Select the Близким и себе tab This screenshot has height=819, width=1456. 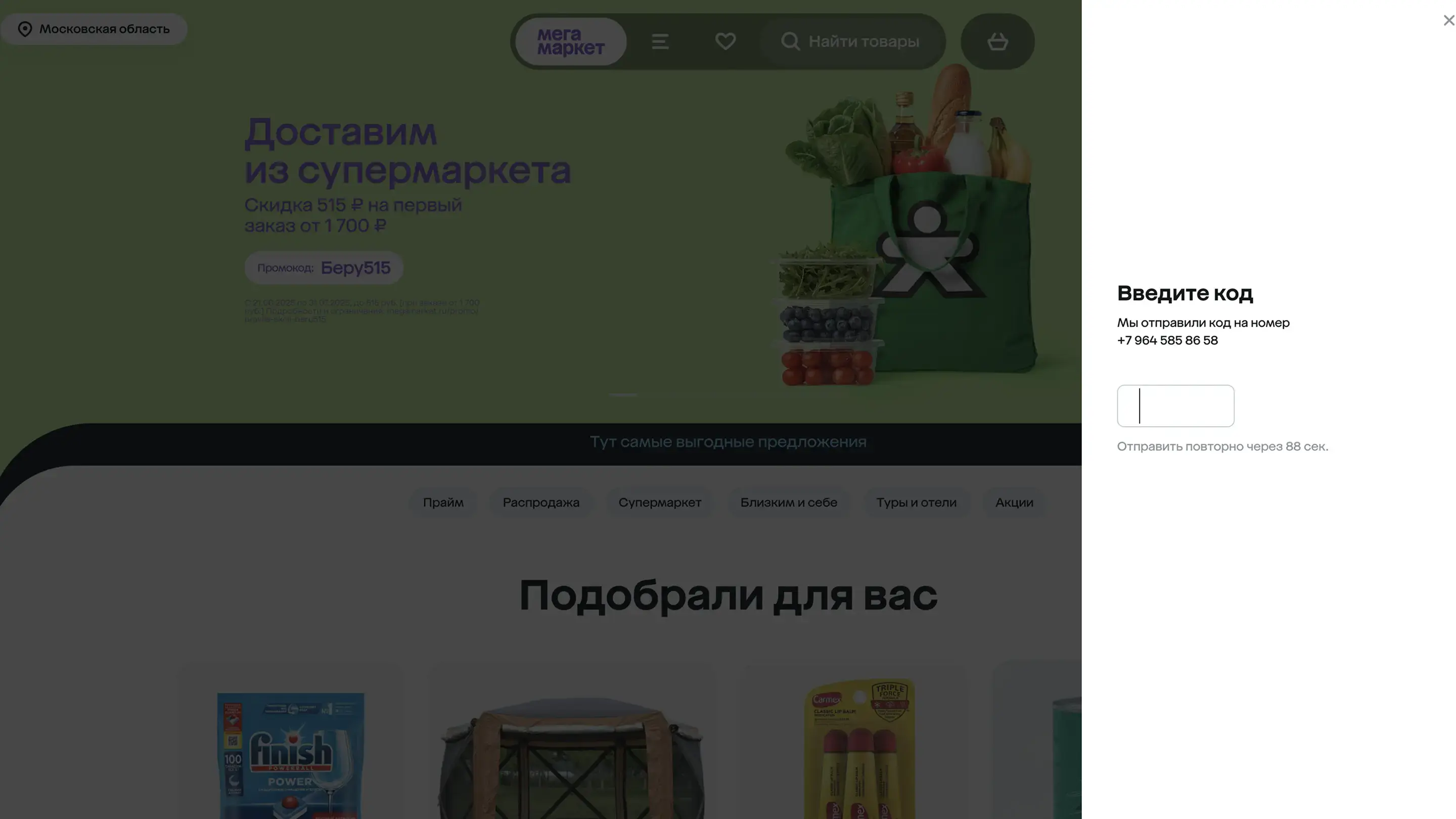788,503
